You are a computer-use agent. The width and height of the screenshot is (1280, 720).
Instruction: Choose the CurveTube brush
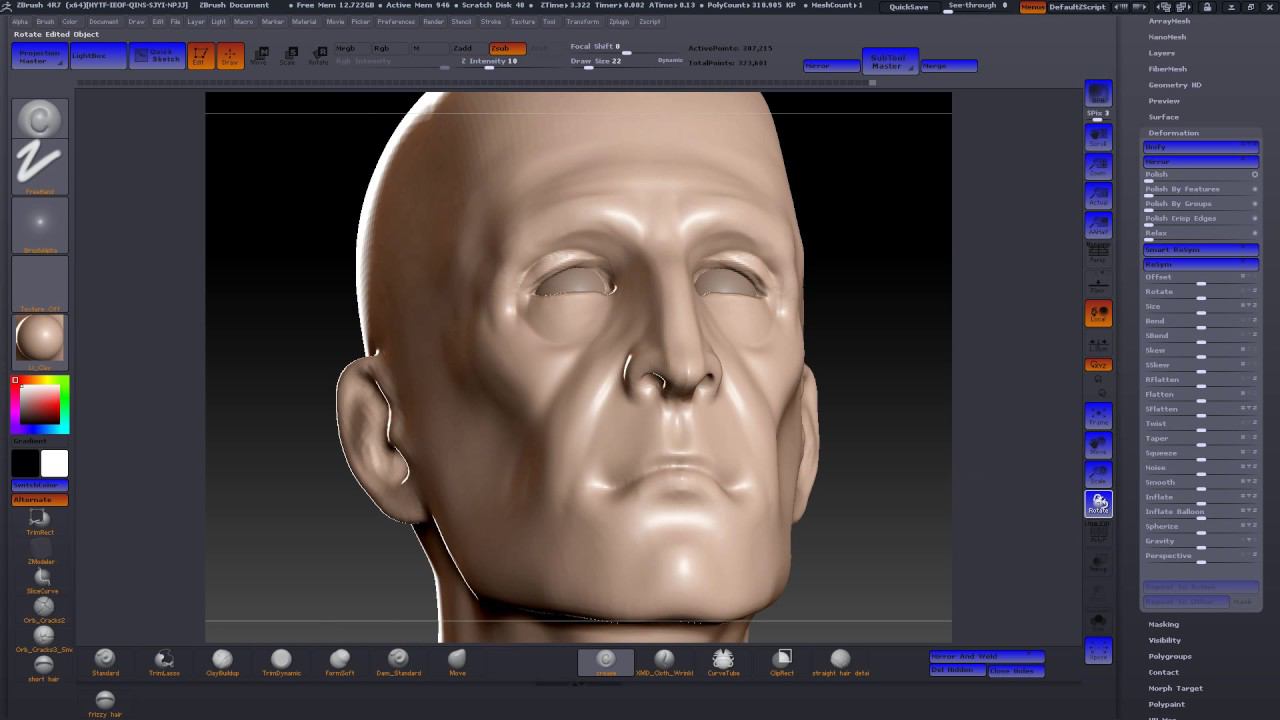click(722, 660)
